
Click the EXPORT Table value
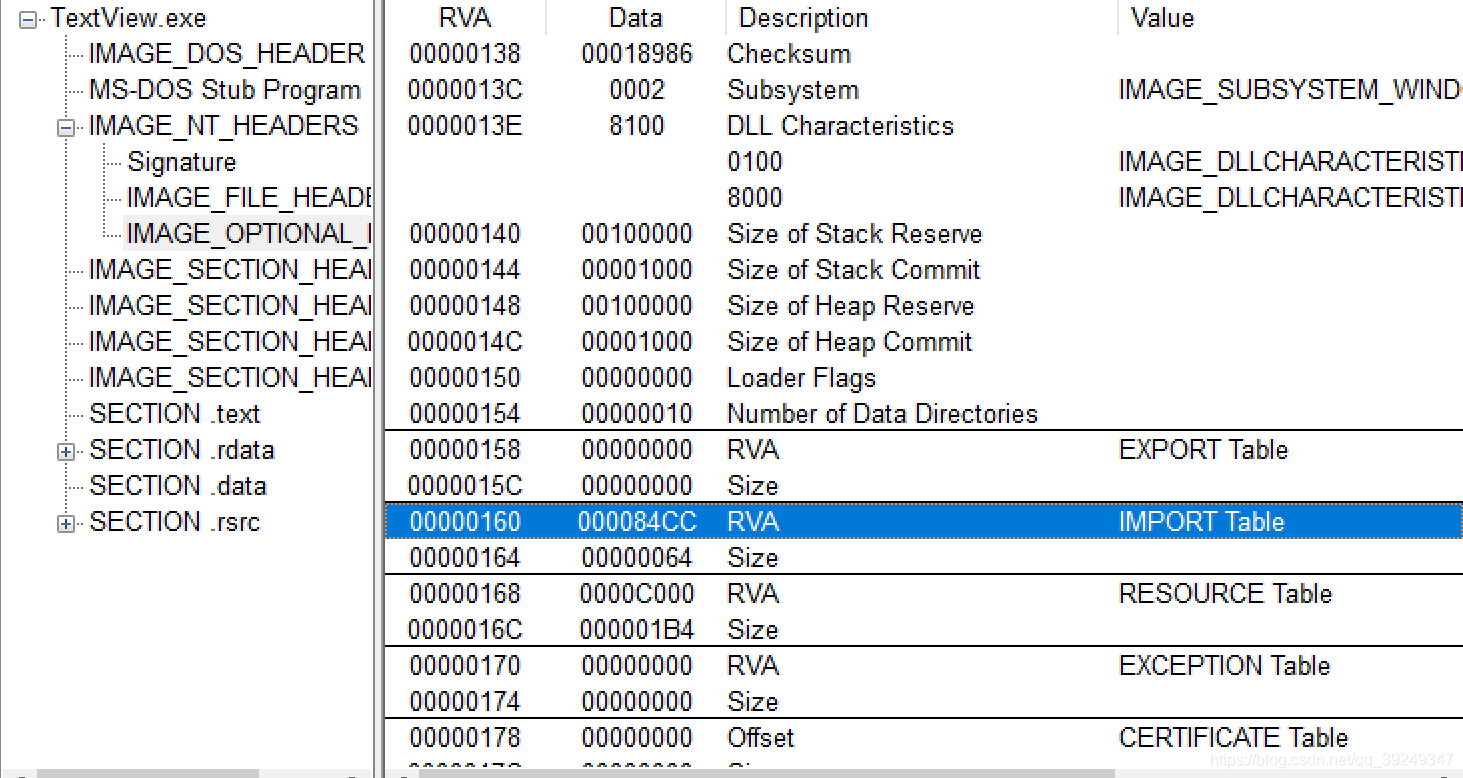point(1203,450)
